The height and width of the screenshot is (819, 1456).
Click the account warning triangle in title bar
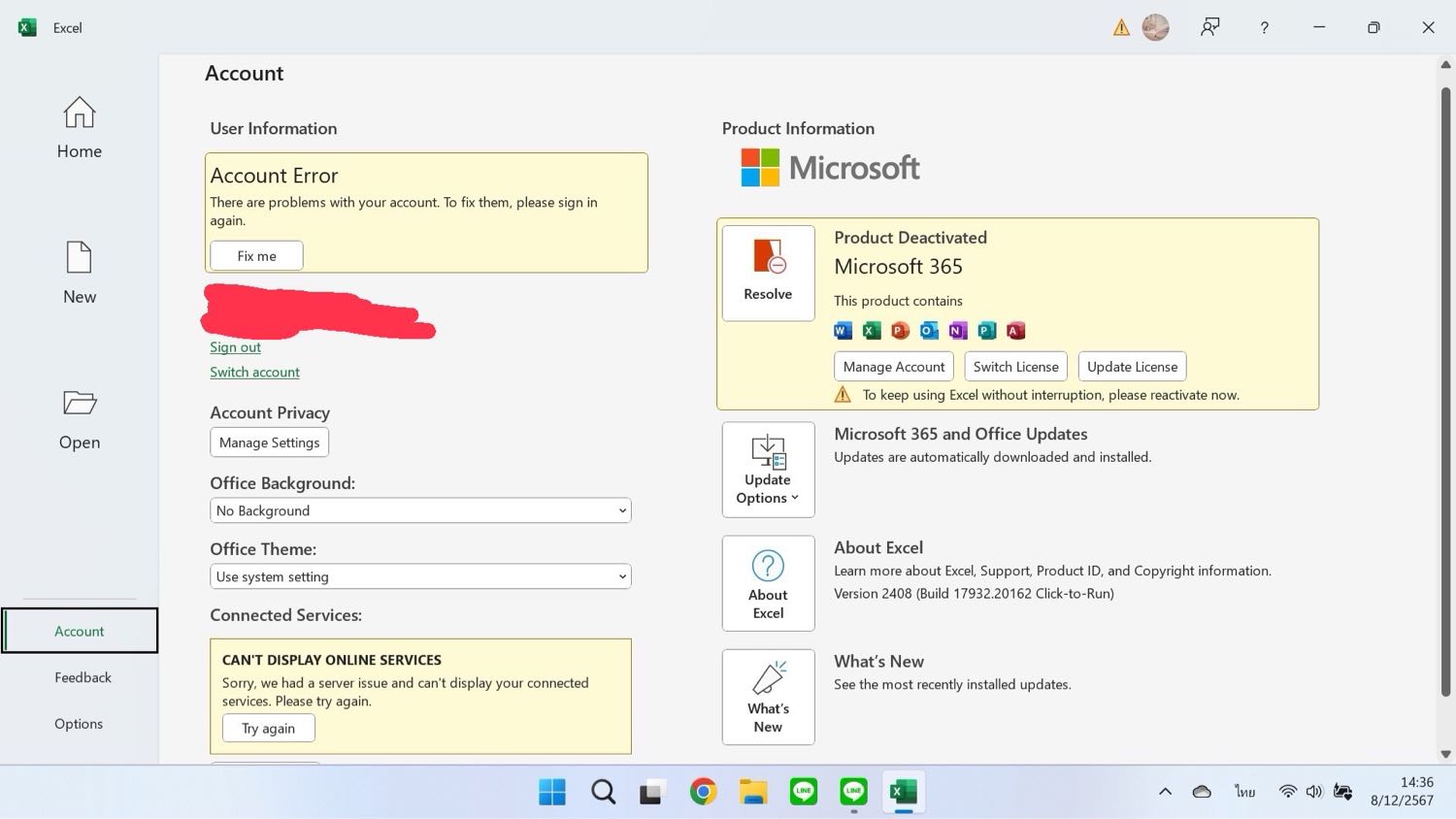[1121, 28]
